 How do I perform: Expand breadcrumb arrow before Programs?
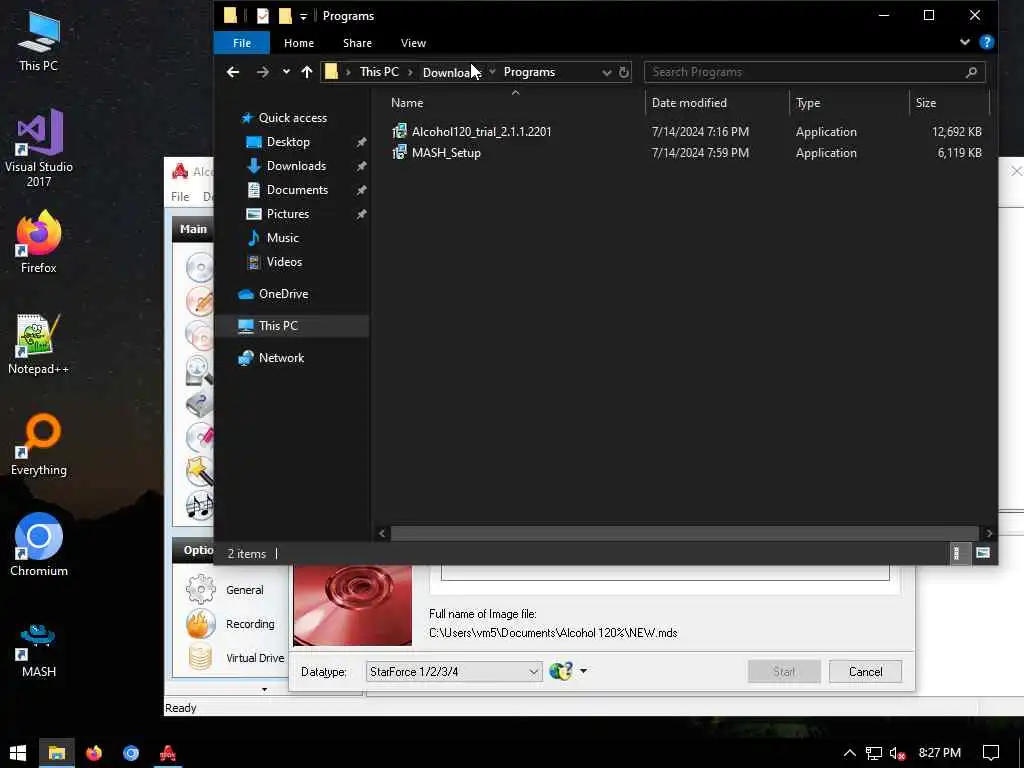click(492, 72)
